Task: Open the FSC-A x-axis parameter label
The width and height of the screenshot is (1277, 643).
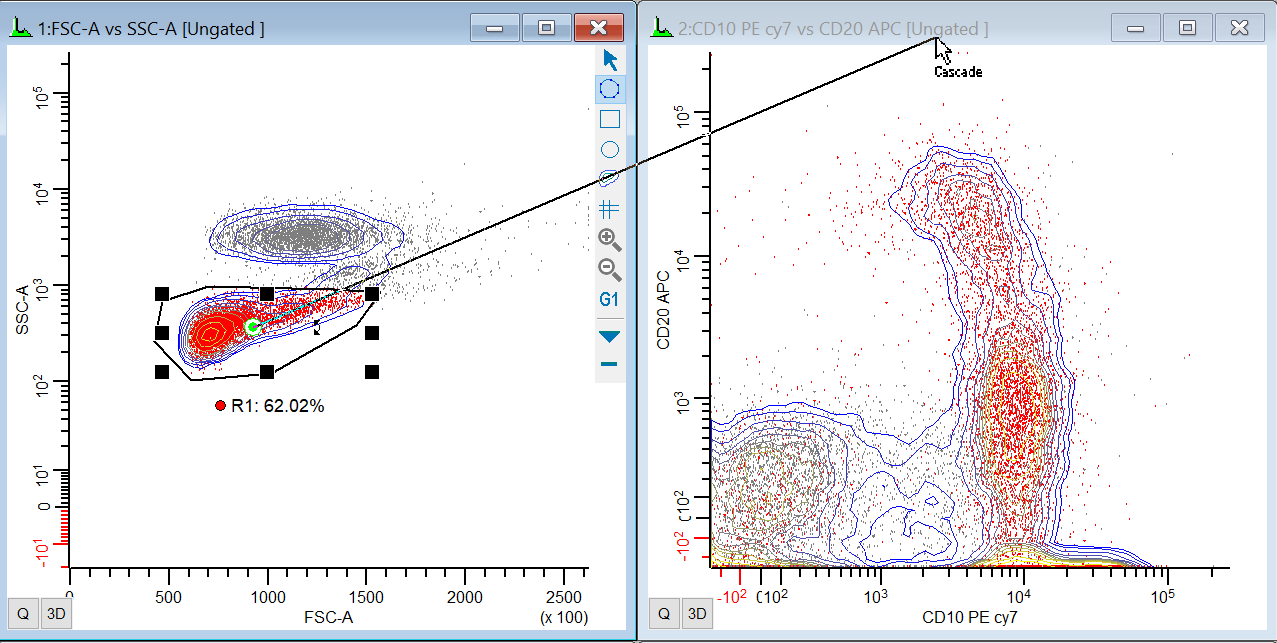Action: coord(328,617)
